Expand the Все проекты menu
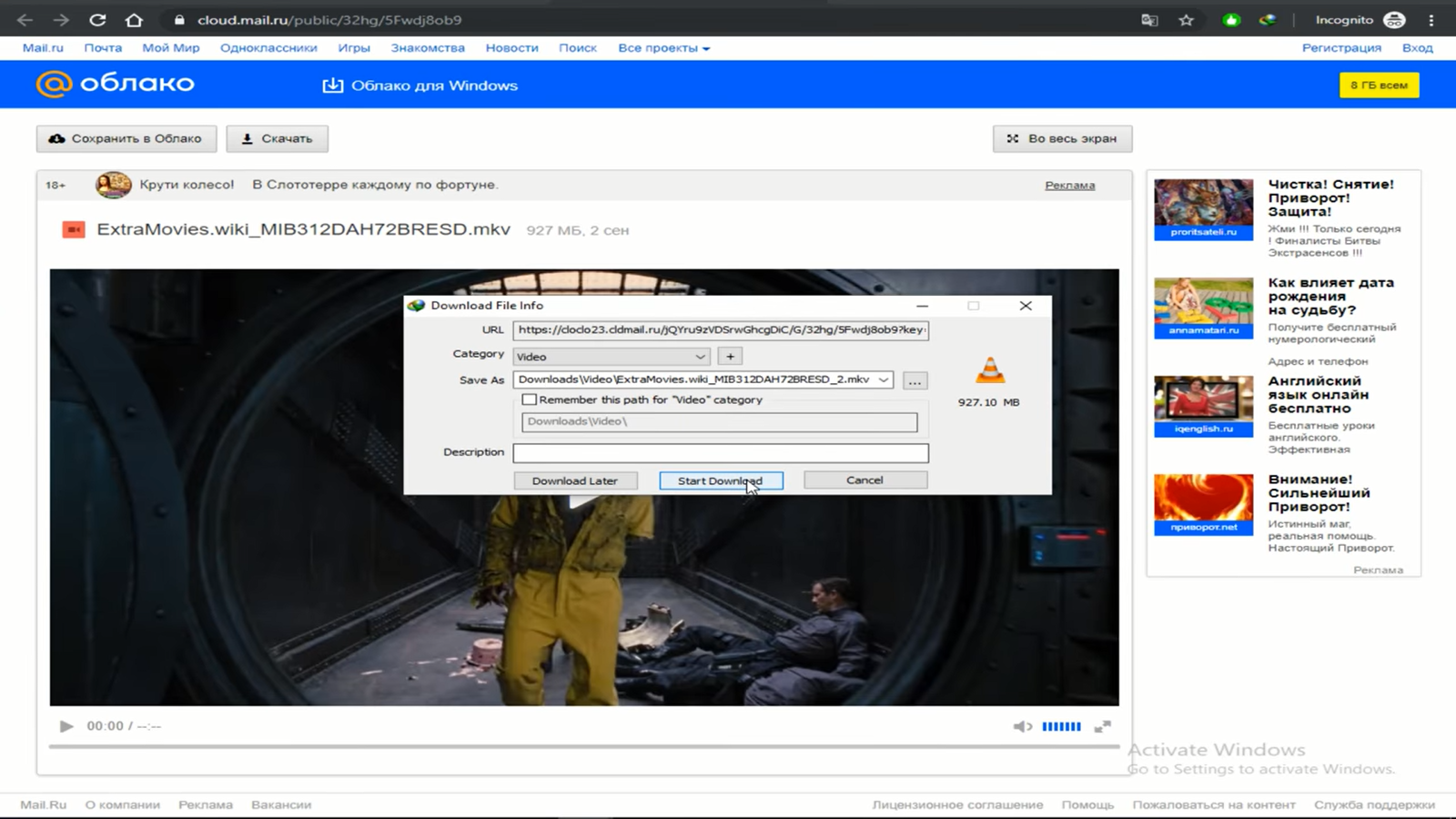Image resolution: width=1456 pixels, height=819 pixels. point(663,48)
